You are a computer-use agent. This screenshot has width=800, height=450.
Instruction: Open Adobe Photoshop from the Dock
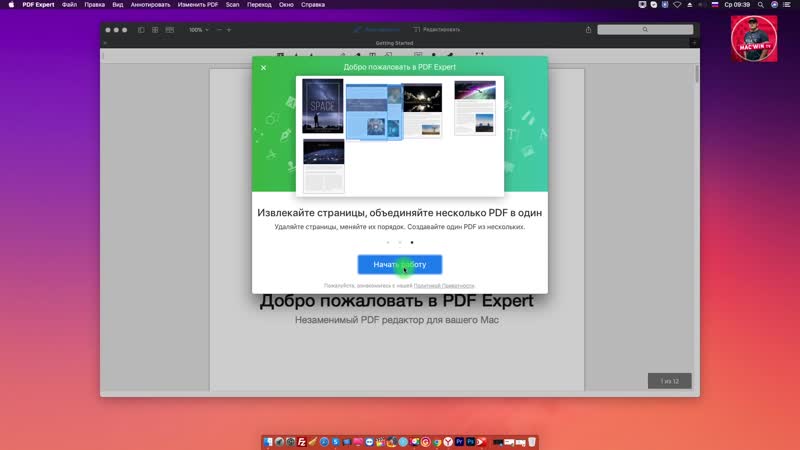point(470,442)
